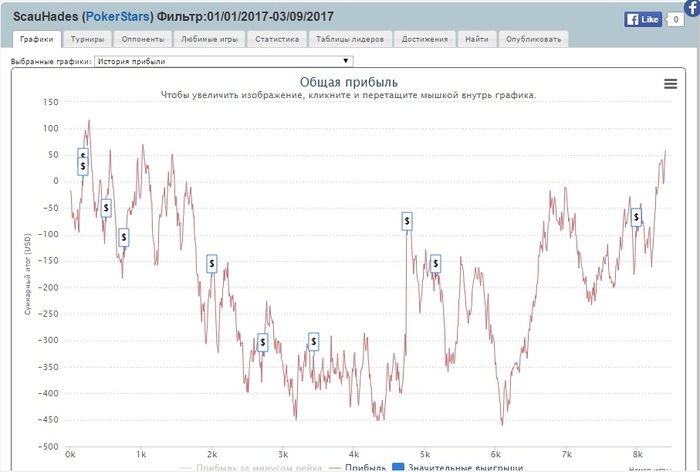The image size is (700, 472).
Task: Click the Найти tab
Action: 477,39
